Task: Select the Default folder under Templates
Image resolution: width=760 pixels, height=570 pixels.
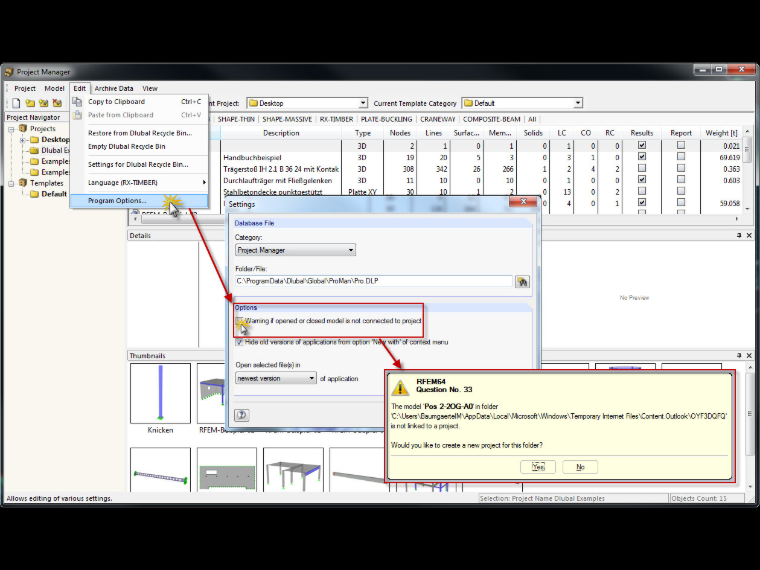Action: [48, 194]
